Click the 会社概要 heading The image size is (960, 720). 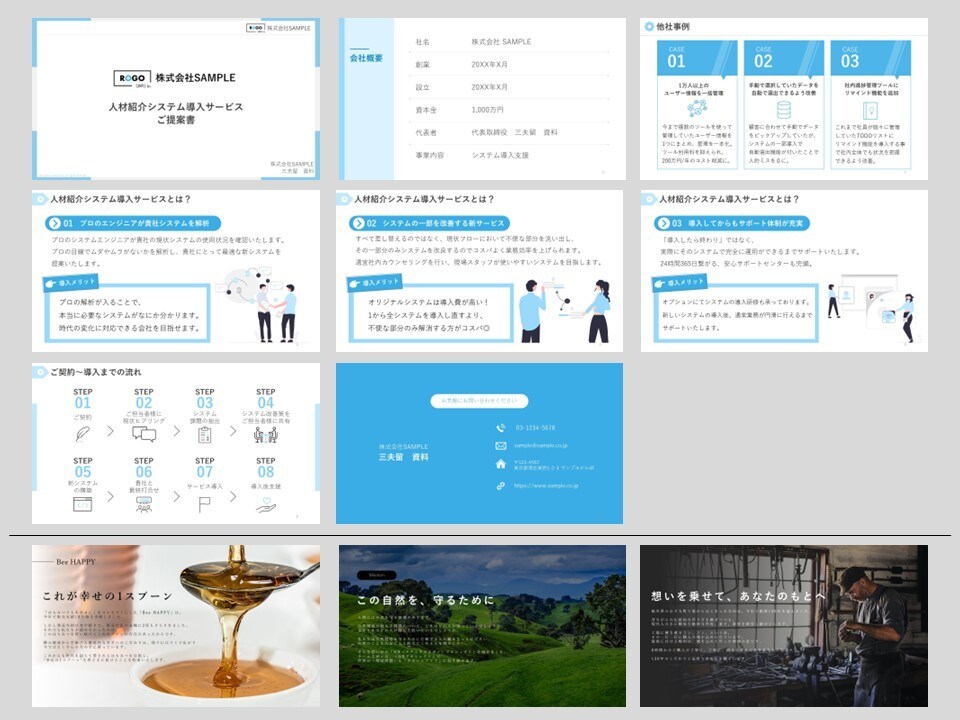click(x=366, y=58)
